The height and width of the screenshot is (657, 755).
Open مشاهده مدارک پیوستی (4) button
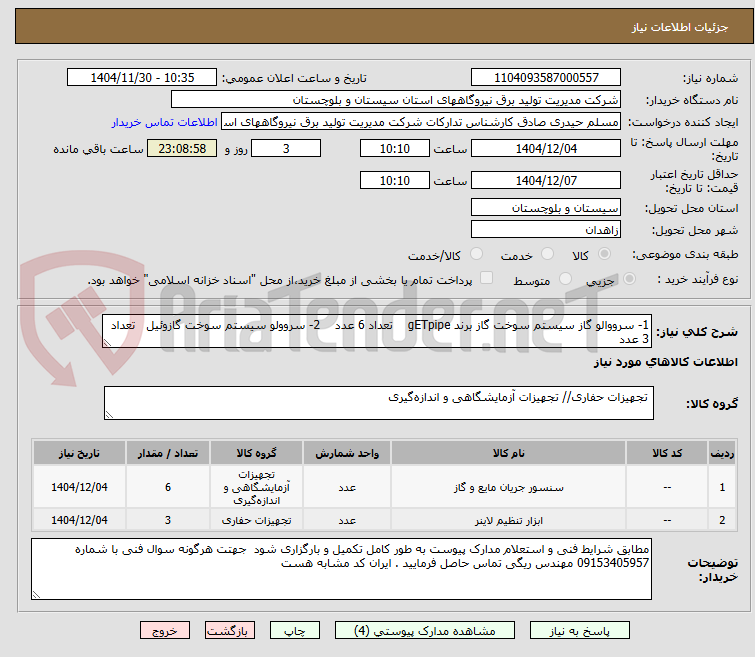pyautogui.click(x=425, y=631)
